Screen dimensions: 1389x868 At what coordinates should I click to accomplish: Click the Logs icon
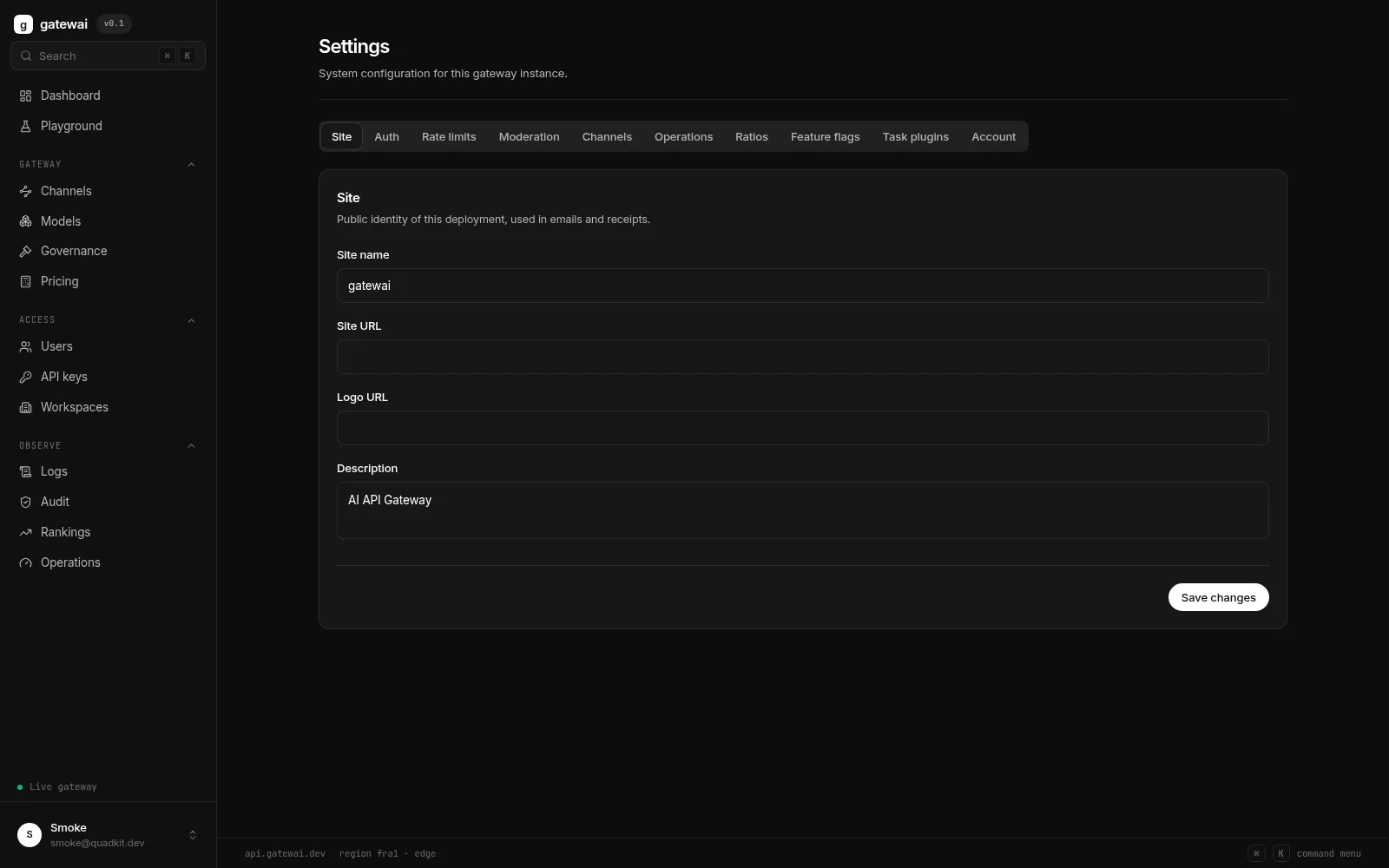[26, 471]
